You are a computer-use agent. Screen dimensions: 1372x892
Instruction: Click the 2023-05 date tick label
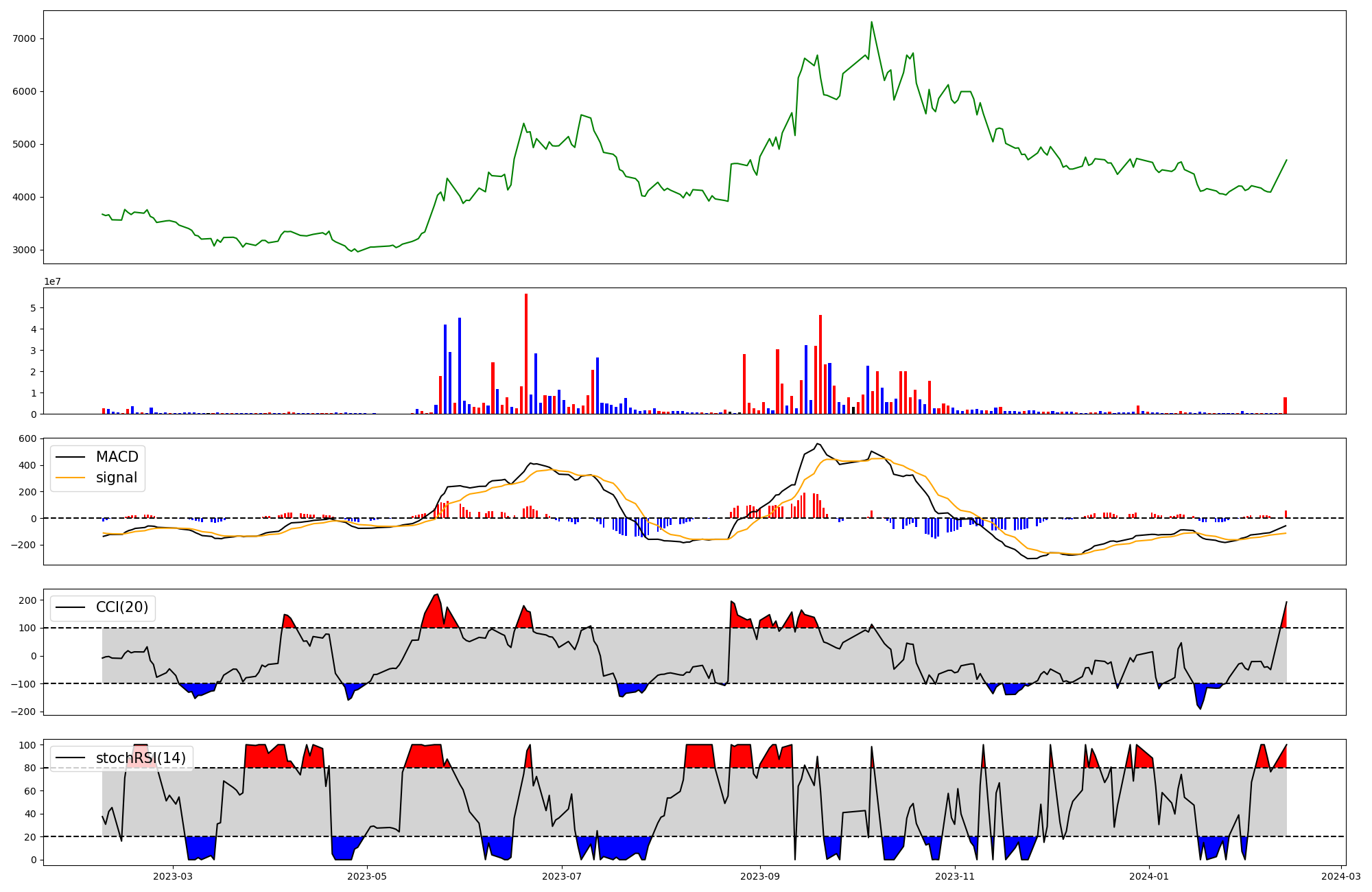[x=367, y=876]
